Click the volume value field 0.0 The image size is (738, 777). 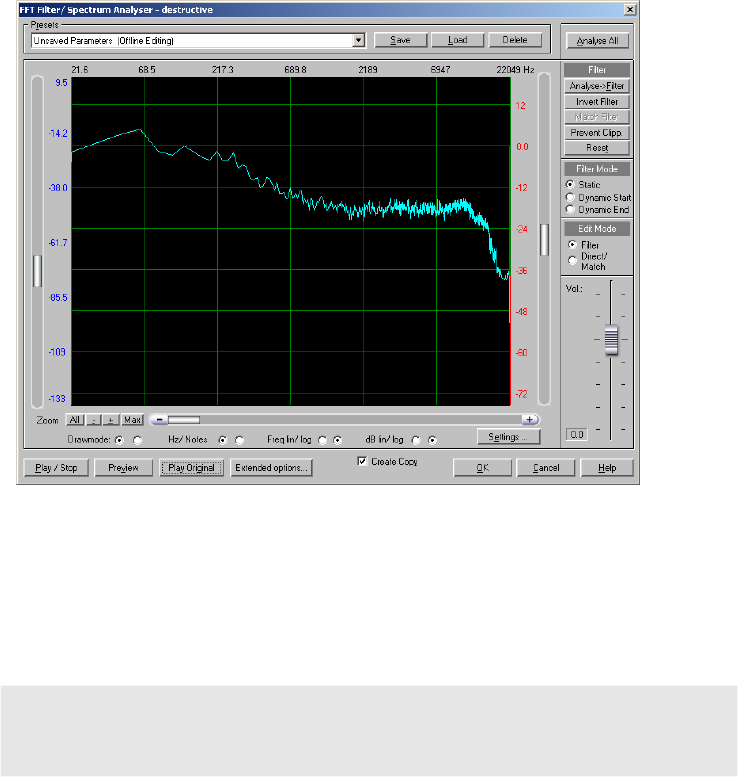[576, 435]
